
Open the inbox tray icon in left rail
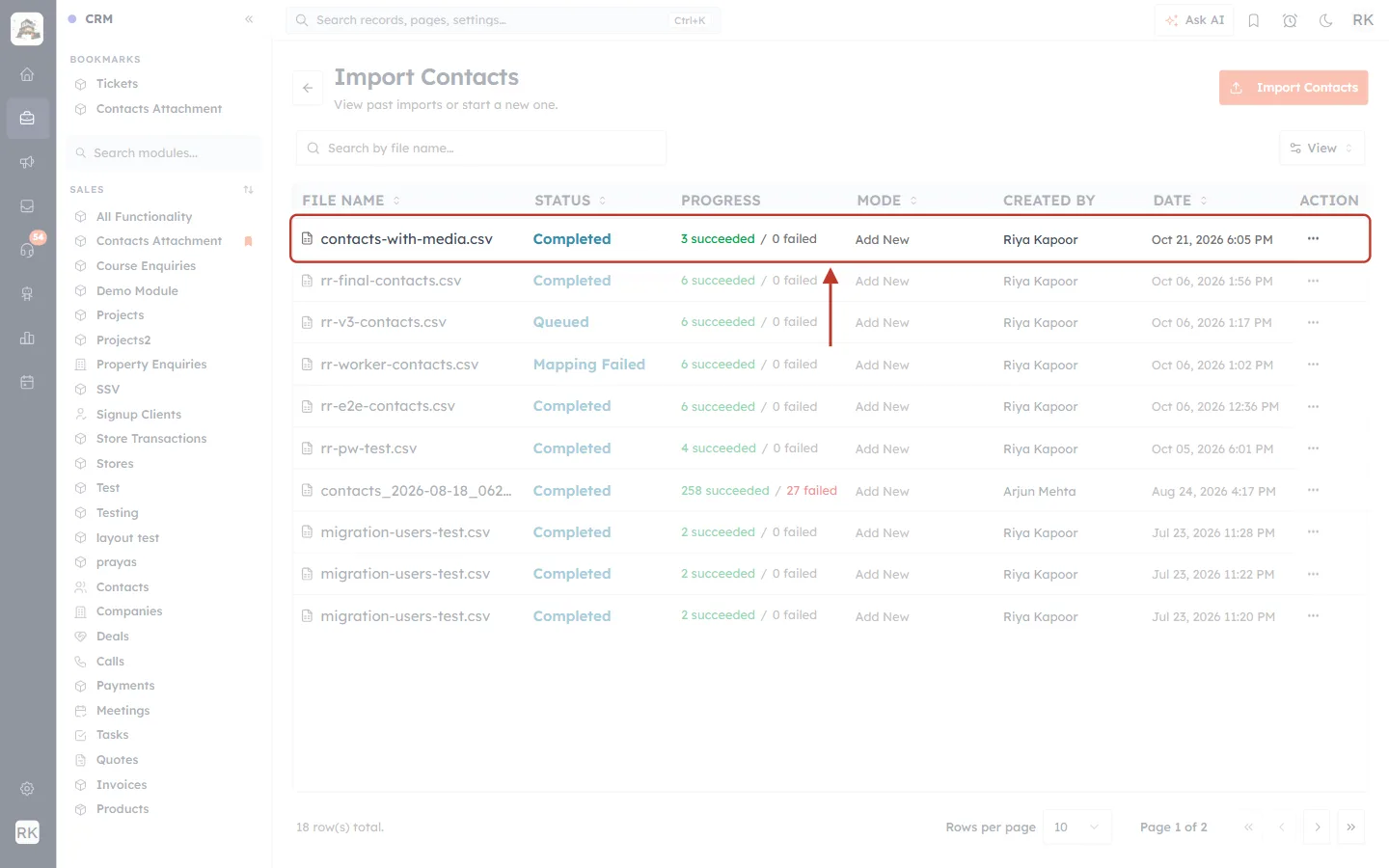pos(27,206)
